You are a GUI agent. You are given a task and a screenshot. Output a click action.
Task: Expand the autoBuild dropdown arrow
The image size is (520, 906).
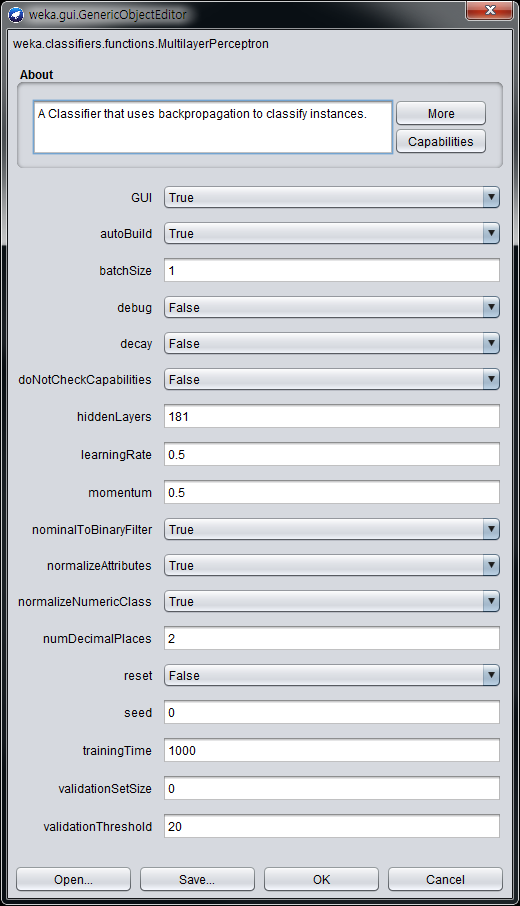(491, 233)
